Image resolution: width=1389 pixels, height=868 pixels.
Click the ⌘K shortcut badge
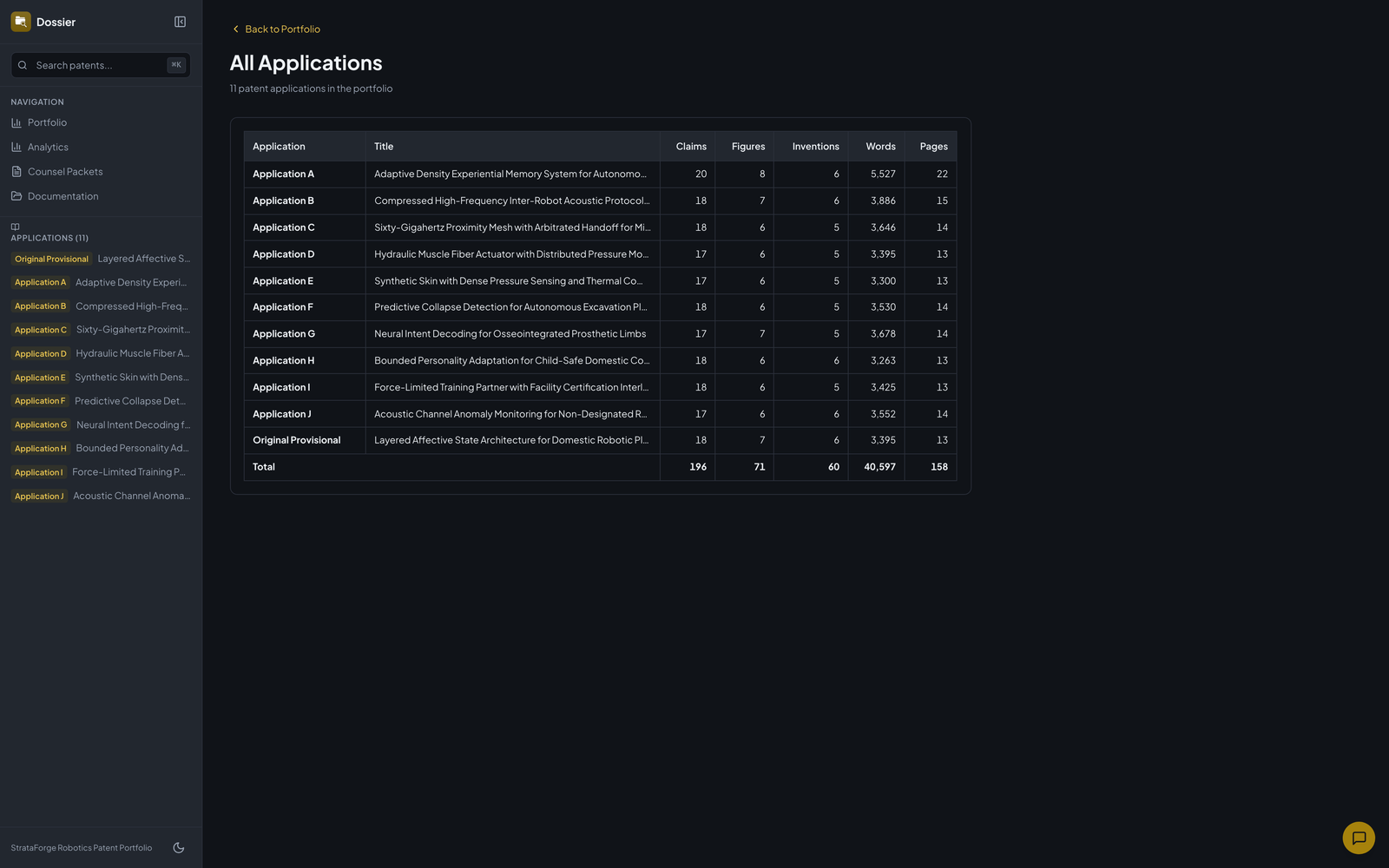pyautogui.click(x=176, y=65)
